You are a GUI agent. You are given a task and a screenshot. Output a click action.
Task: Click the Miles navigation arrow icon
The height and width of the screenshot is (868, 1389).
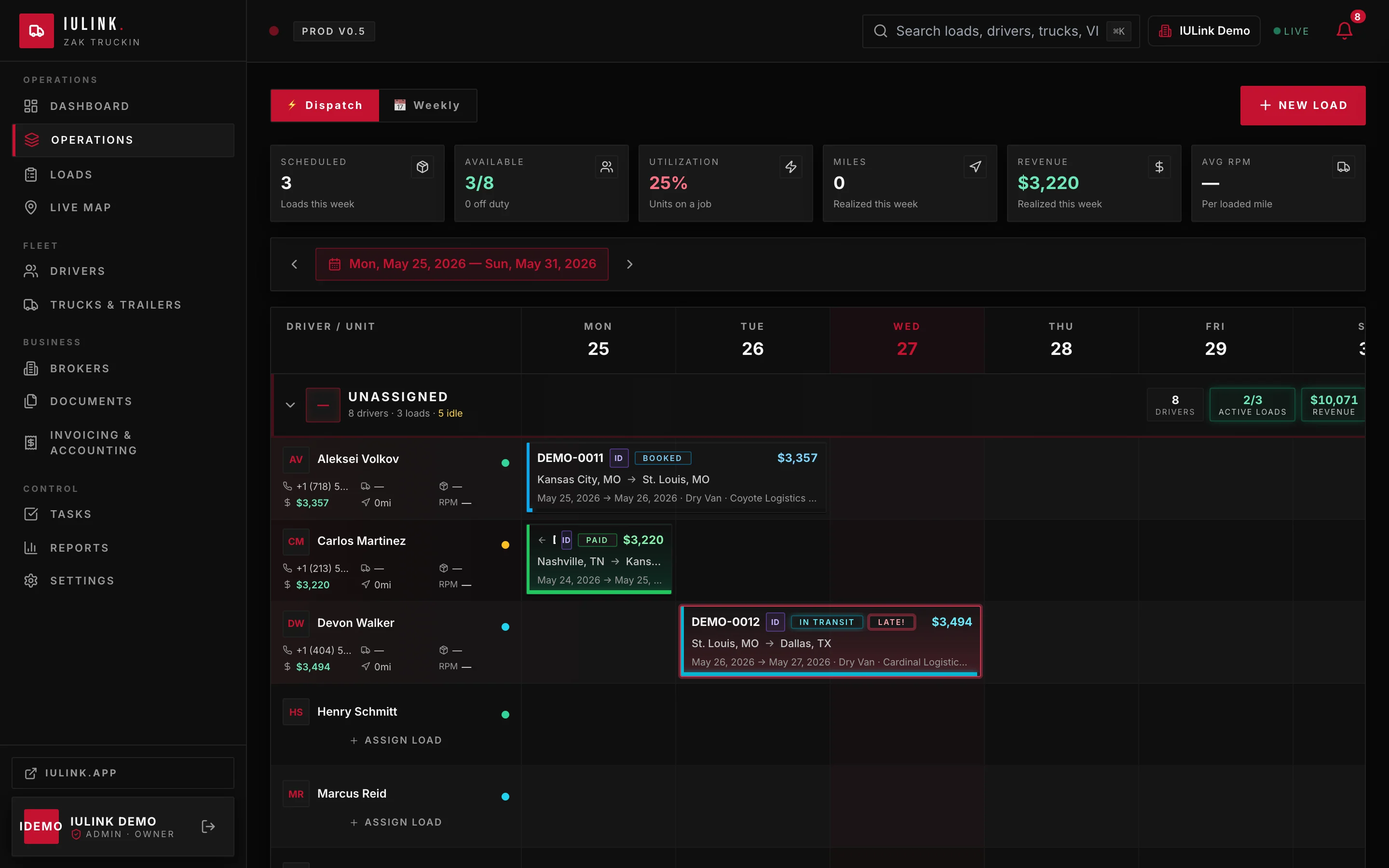tap(975, 167)
